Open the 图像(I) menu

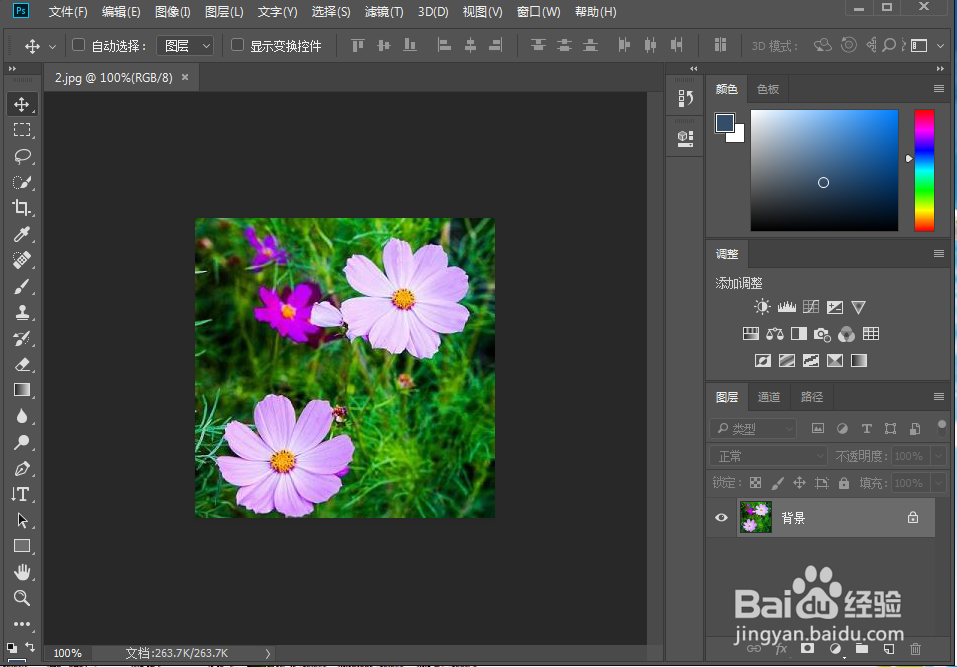click(x=173, y=12)
